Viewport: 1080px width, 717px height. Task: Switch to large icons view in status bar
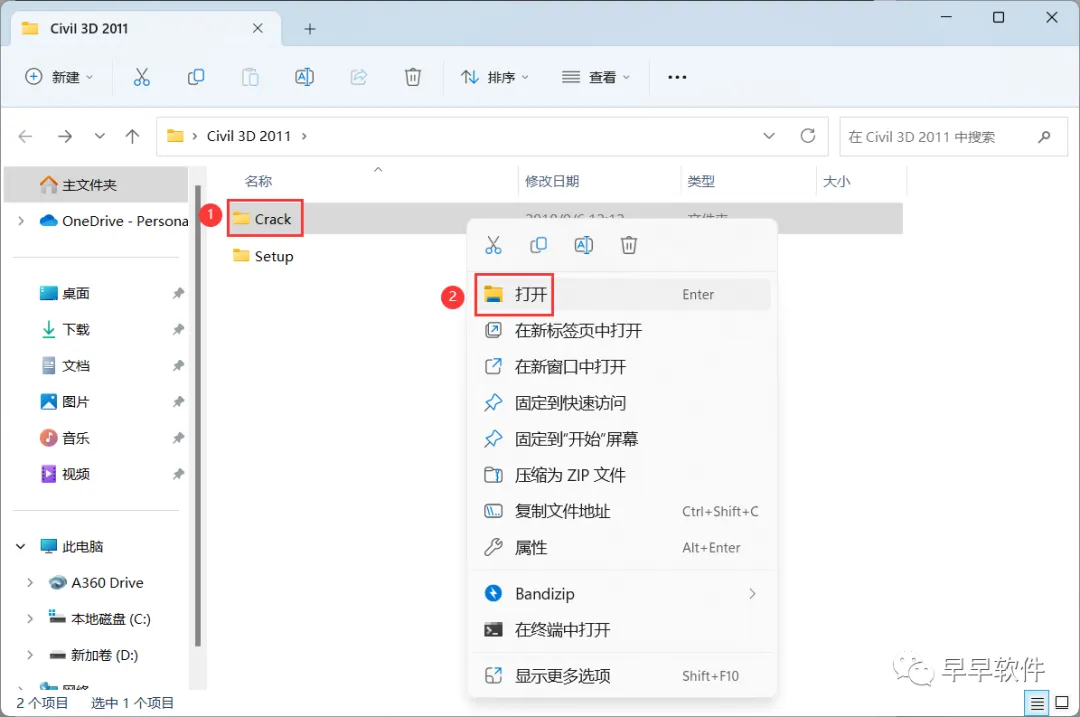tap(1062, 703)
